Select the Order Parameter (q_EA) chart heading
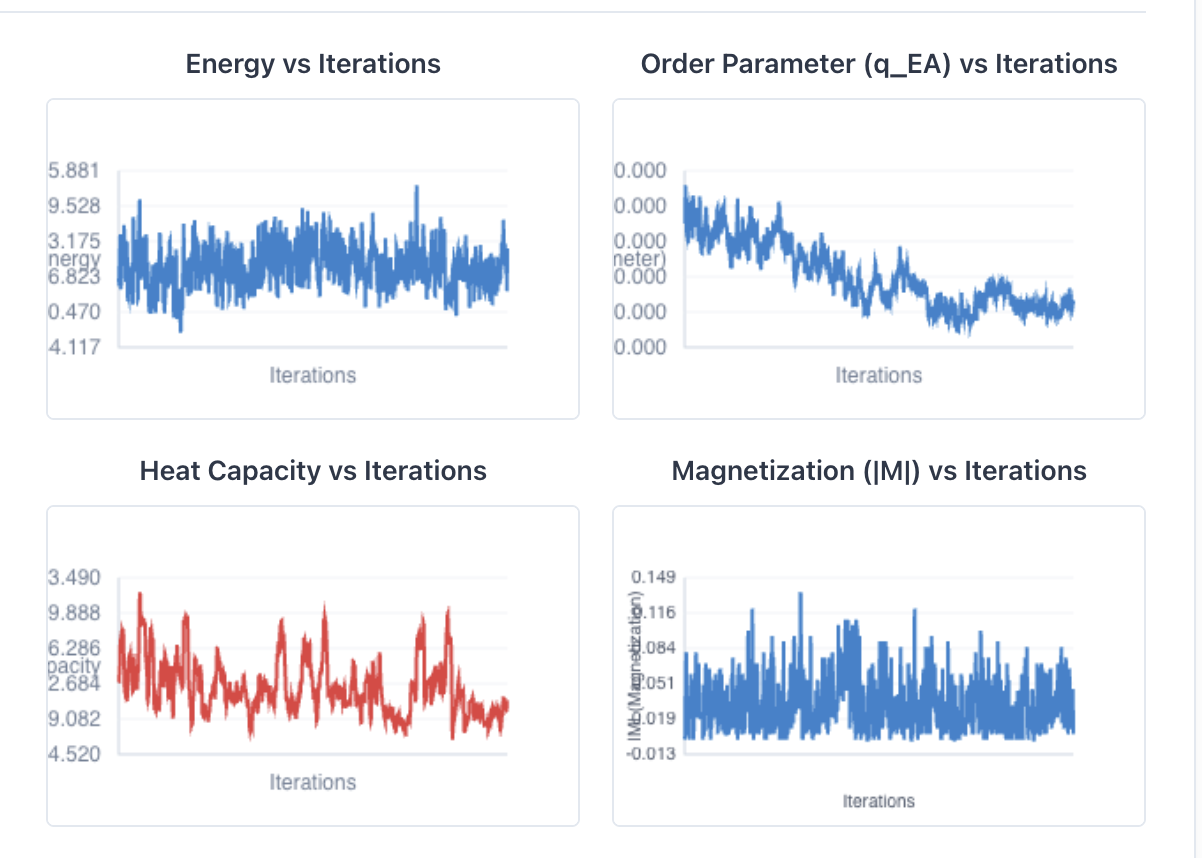Screen dimensions: 1202x858 pos(879,64)
